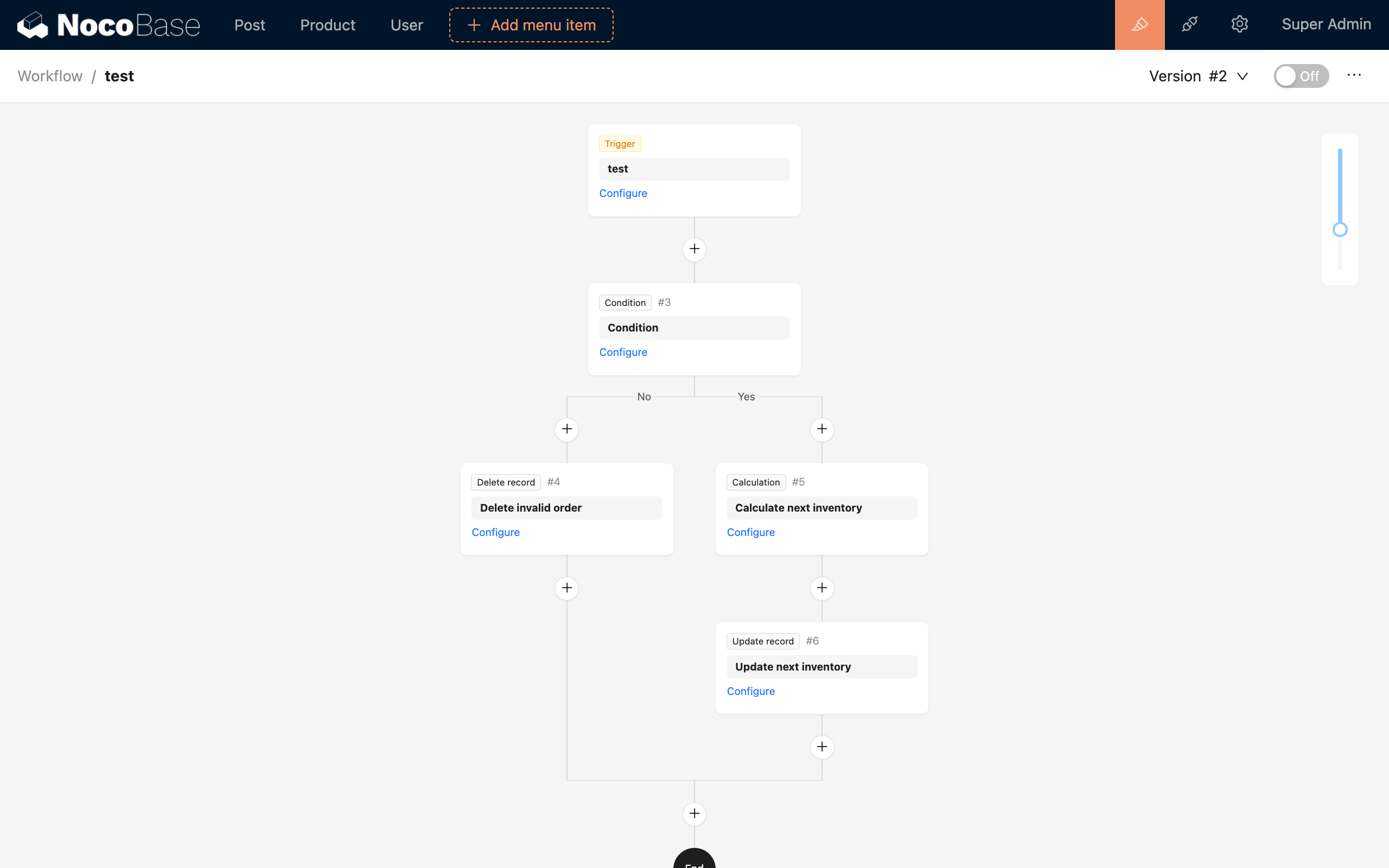Open the Workflow breadcrumb link
Viewport: 1389px width, 868px height.
point(49,75)
